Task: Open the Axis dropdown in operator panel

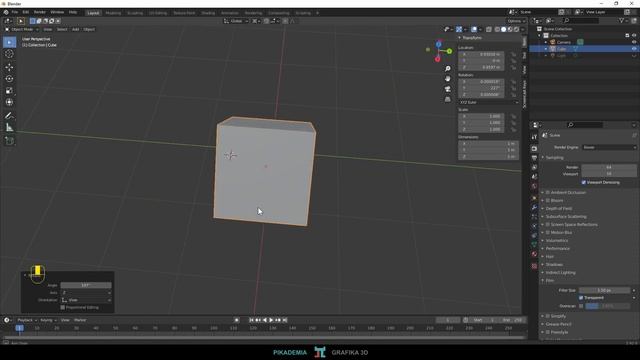Action: click(86, 293)
